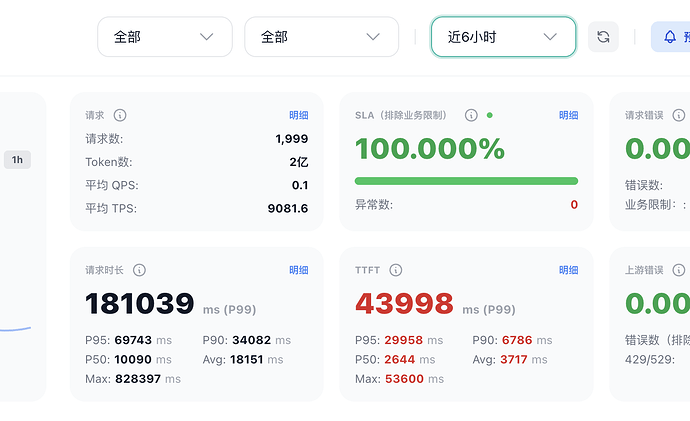The image size is (690, 421).
Task: Click average TPS value 9081.6
Action: point(288,209)
